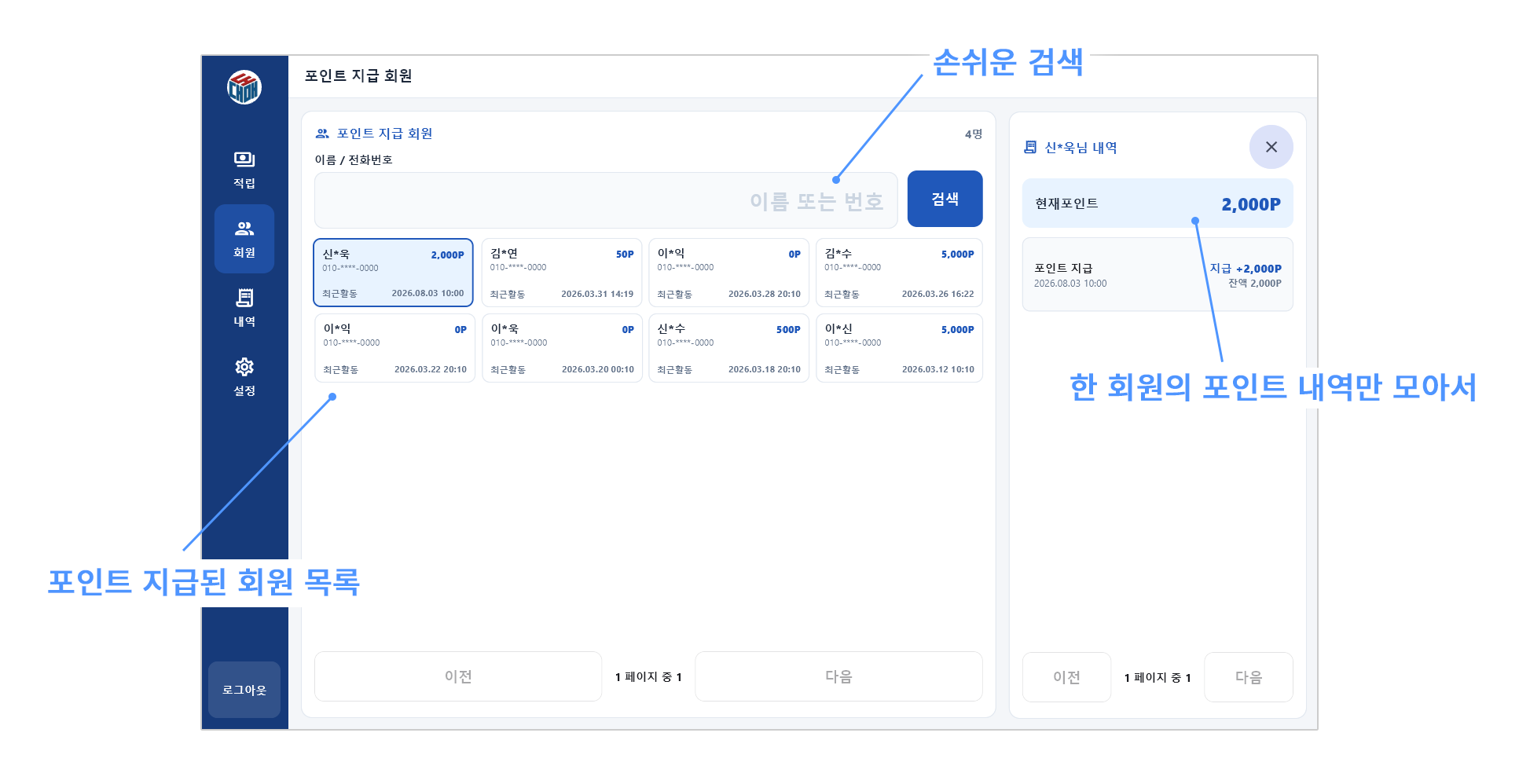Select member card 신*수 with 500P
Image resolution: width=1519 pixels, height=784 pixels.
coord(728,348)
